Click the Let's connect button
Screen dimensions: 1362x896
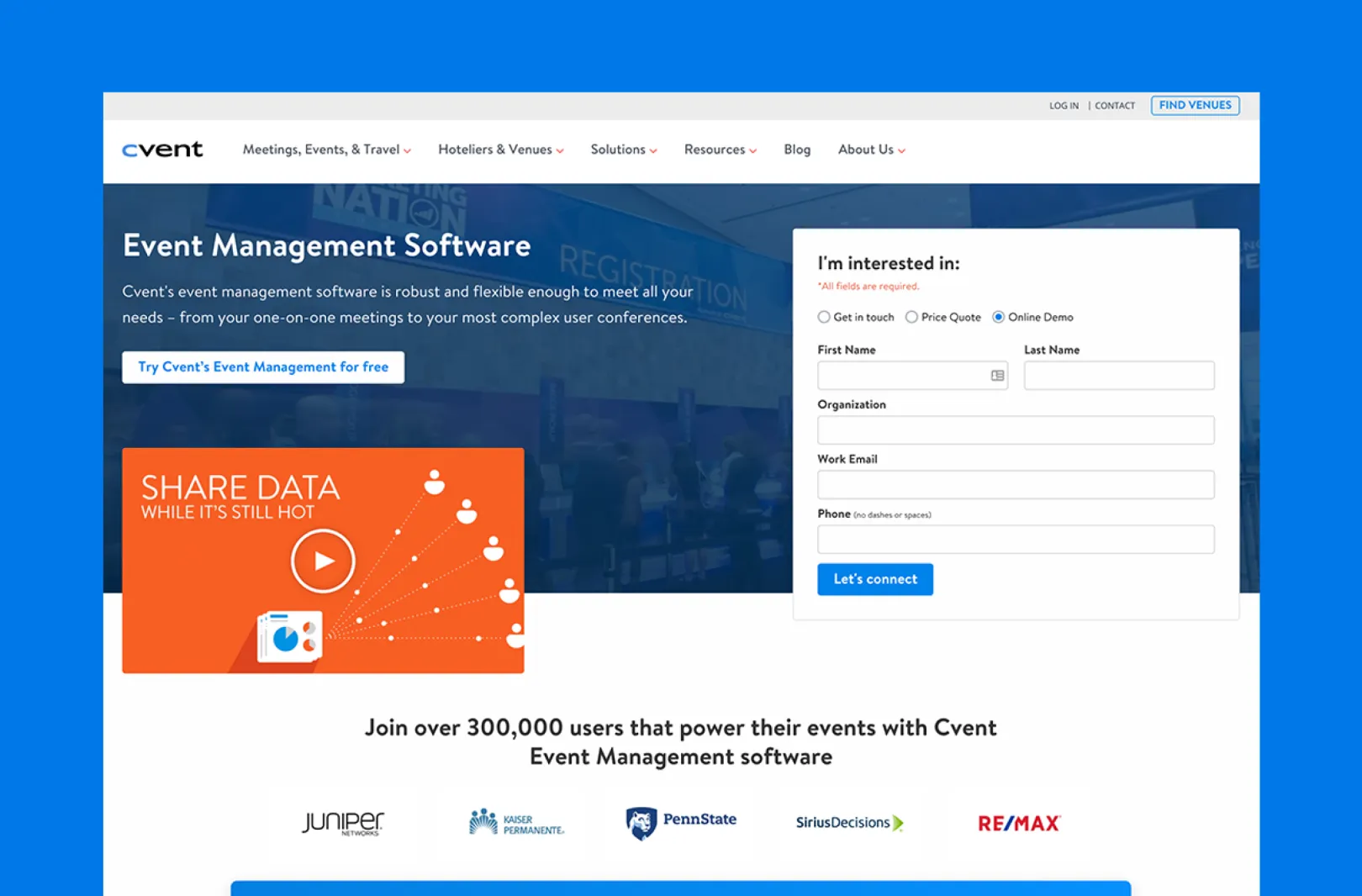click(874, 579)
